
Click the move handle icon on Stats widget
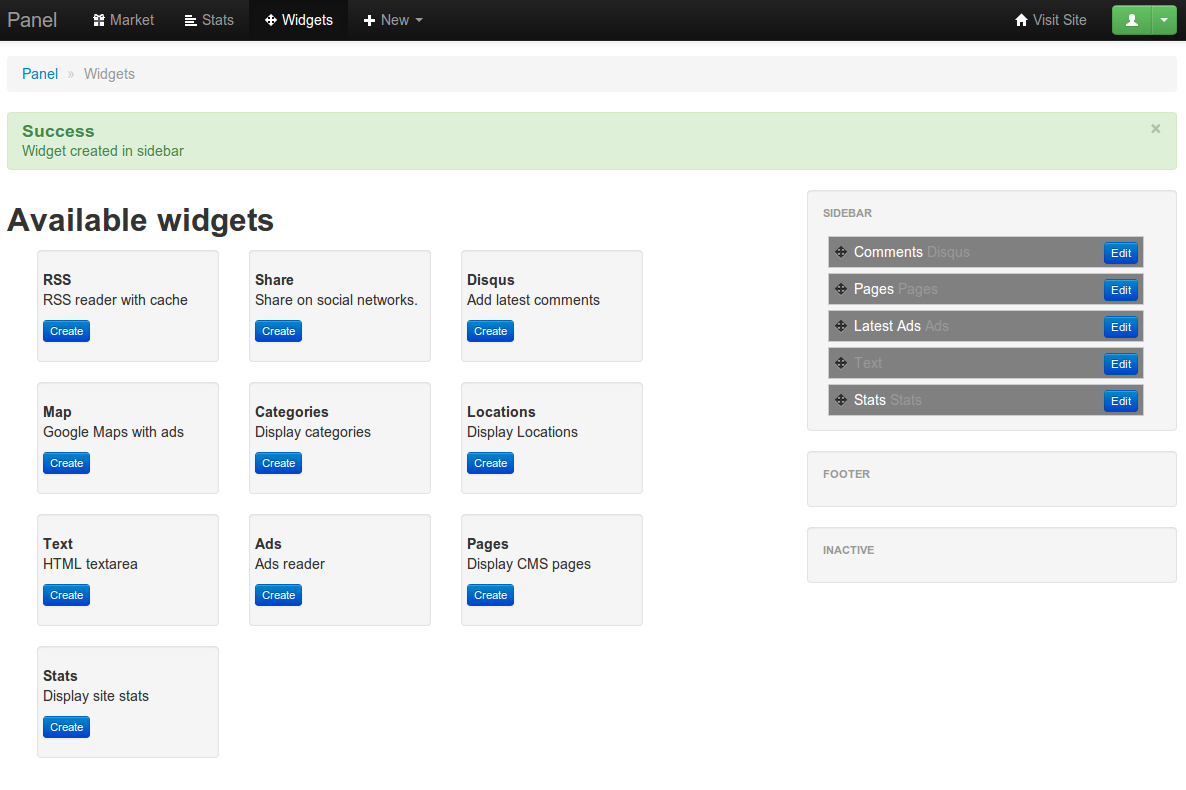point(841,400)
